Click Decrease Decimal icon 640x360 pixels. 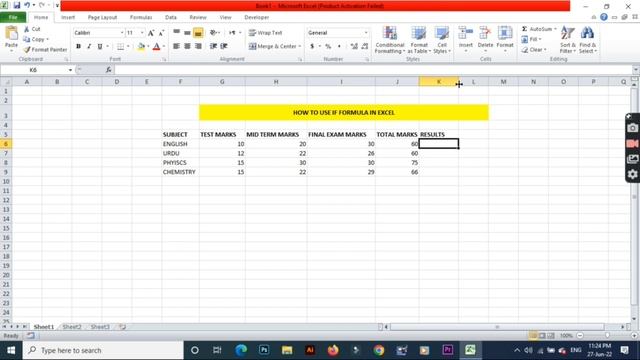(364, 47)
